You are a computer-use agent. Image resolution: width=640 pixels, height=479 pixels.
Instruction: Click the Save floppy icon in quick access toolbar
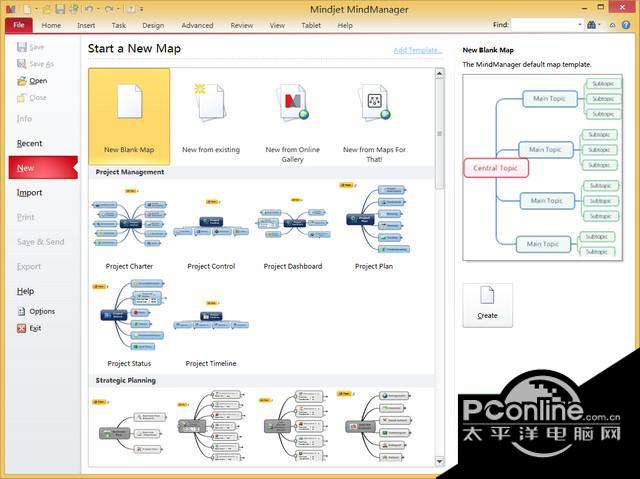60,9
